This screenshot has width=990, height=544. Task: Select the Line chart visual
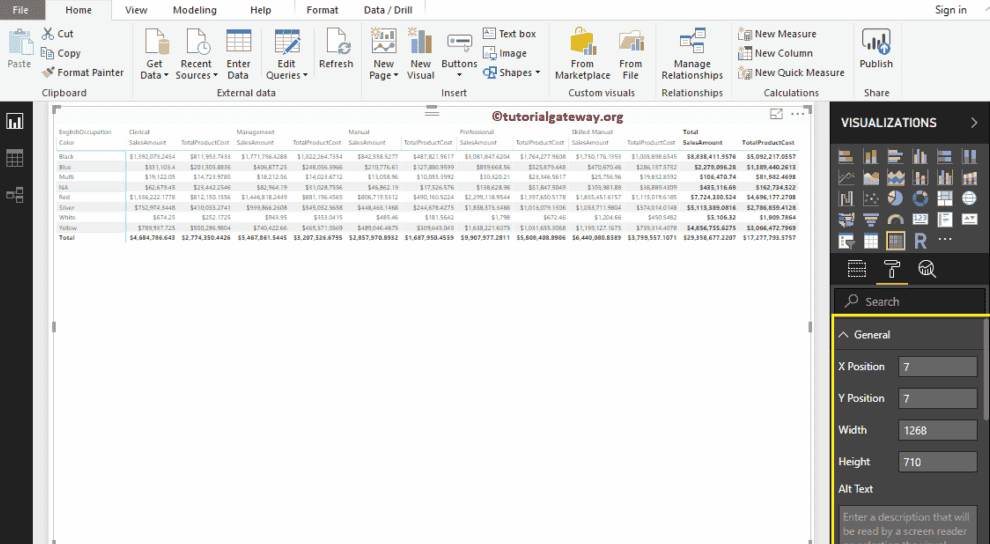846,178
